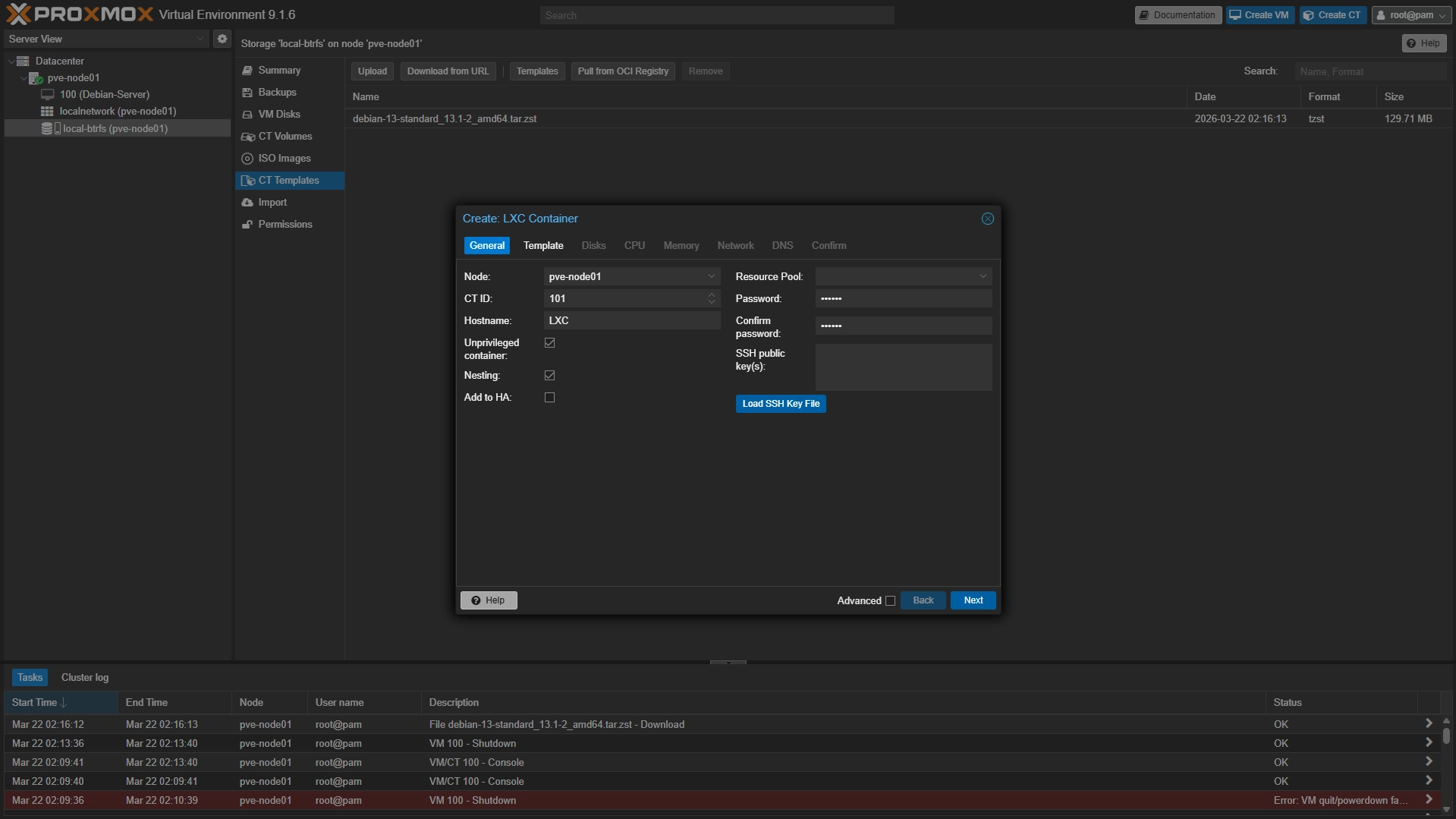The width and height of the screenshot is (1456, 819).
Task: Sort by the Size column header
Action: [x=1414, y=97]
